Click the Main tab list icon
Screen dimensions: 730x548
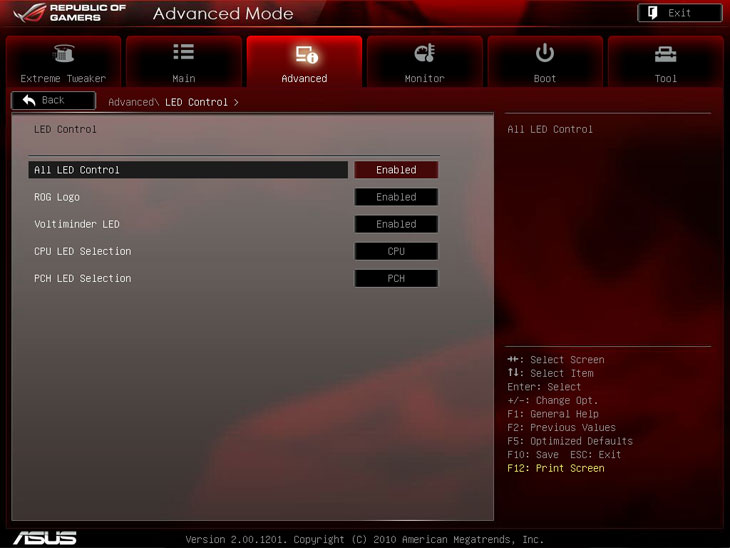pyautogui.click(x=183, y=54)
